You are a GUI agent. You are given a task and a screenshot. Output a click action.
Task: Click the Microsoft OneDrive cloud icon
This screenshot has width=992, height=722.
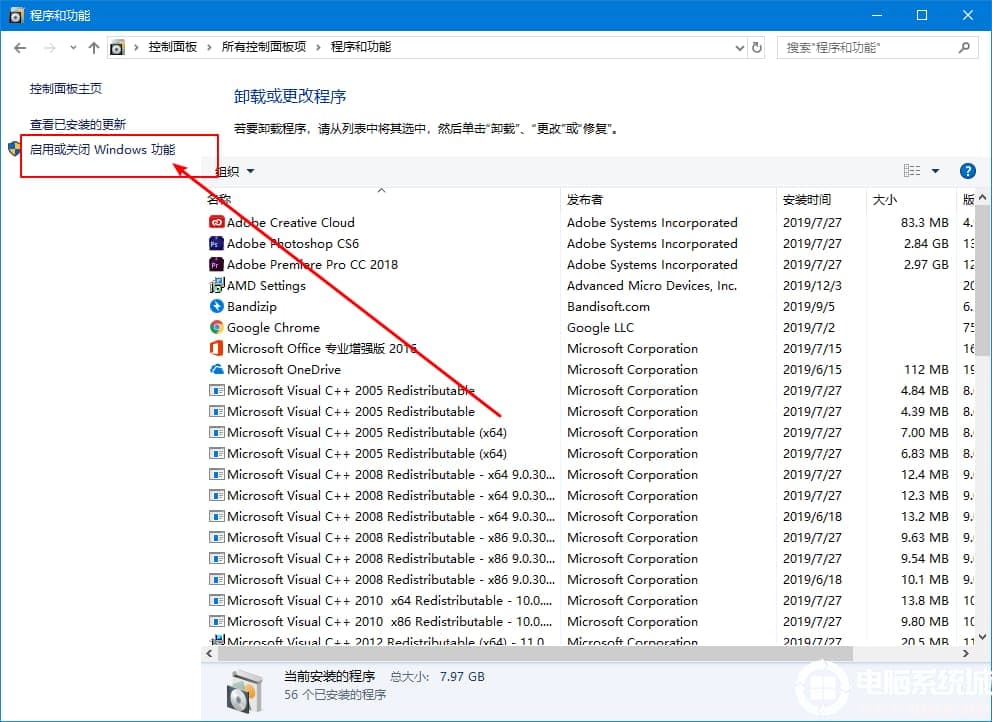(216, 369)
